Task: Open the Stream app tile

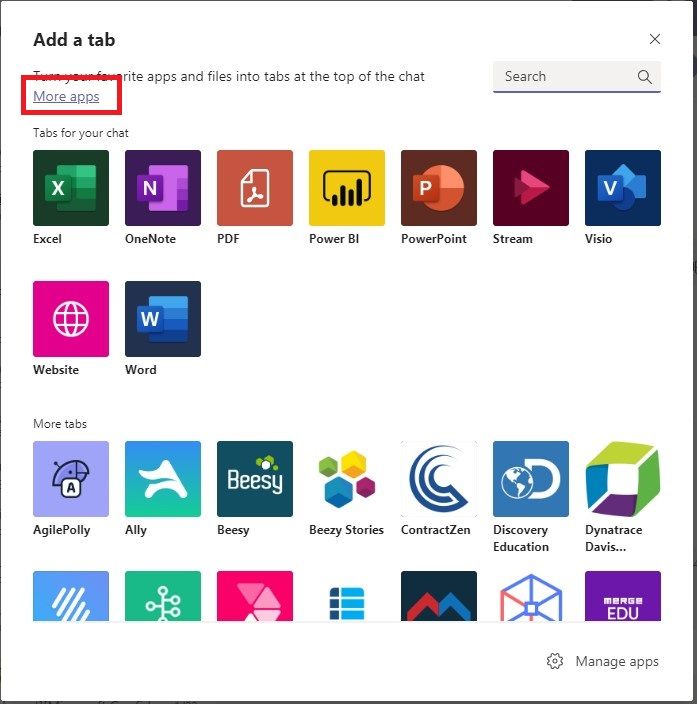Action: tap(531, 188)
